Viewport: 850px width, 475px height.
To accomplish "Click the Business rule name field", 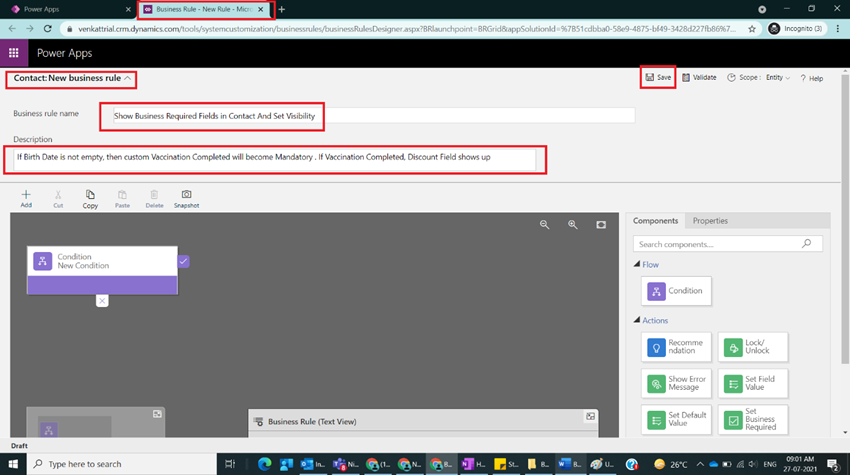I will pyautogui.click(x=373, y=115).
